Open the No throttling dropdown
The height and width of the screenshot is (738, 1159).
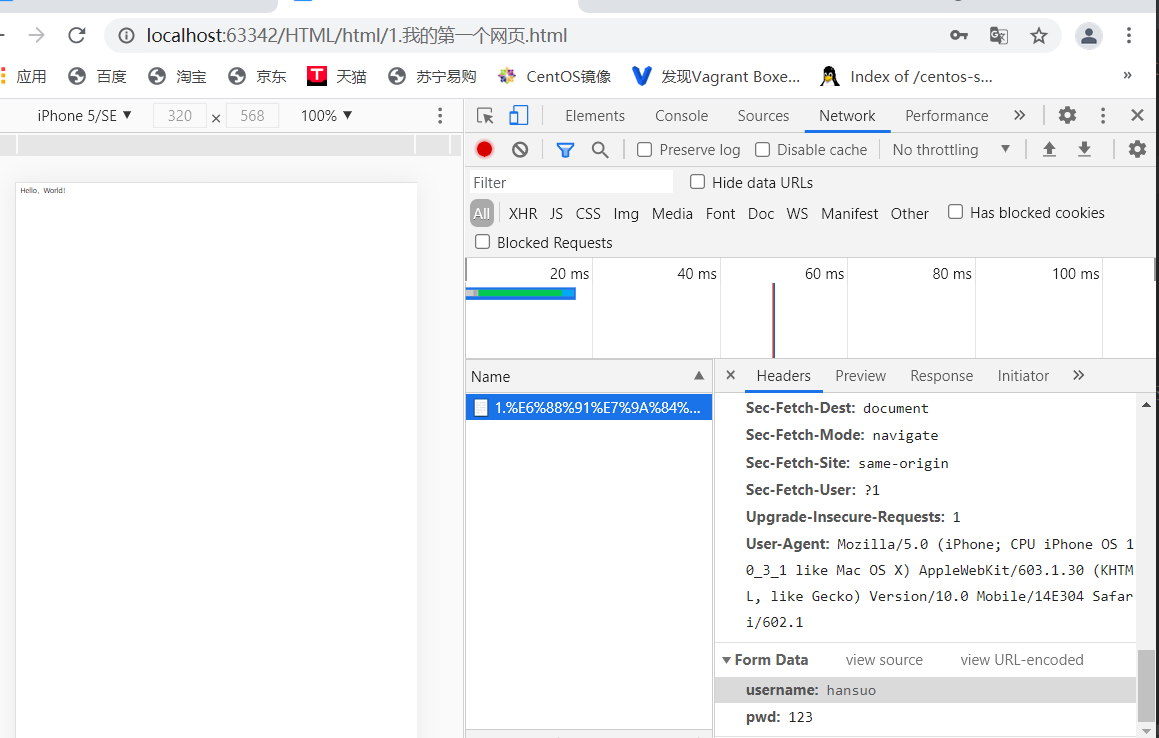[x=951, y=149]
